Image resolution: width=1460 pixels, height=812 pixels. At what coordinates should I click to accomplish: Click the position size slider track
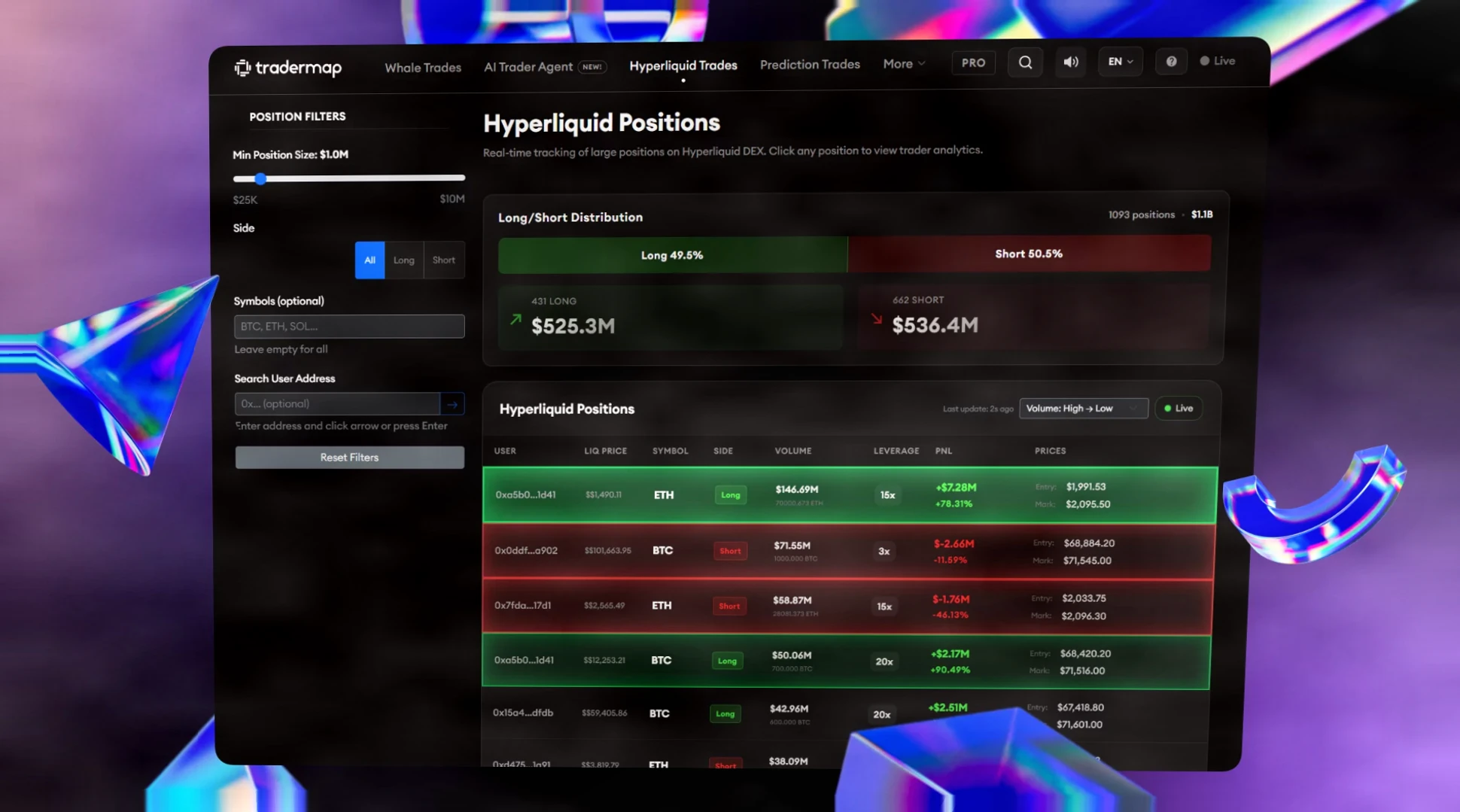[x=349, y=178]
